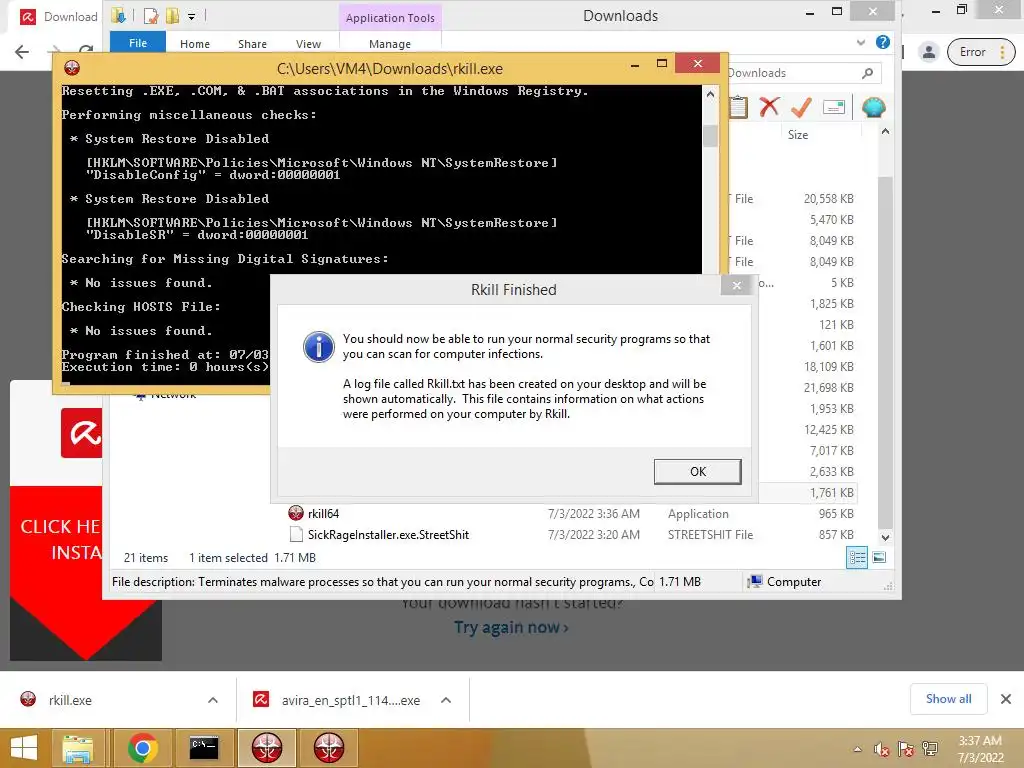Switch to large icons view in the status bar

pyautogui.click(x=879, y=558)
